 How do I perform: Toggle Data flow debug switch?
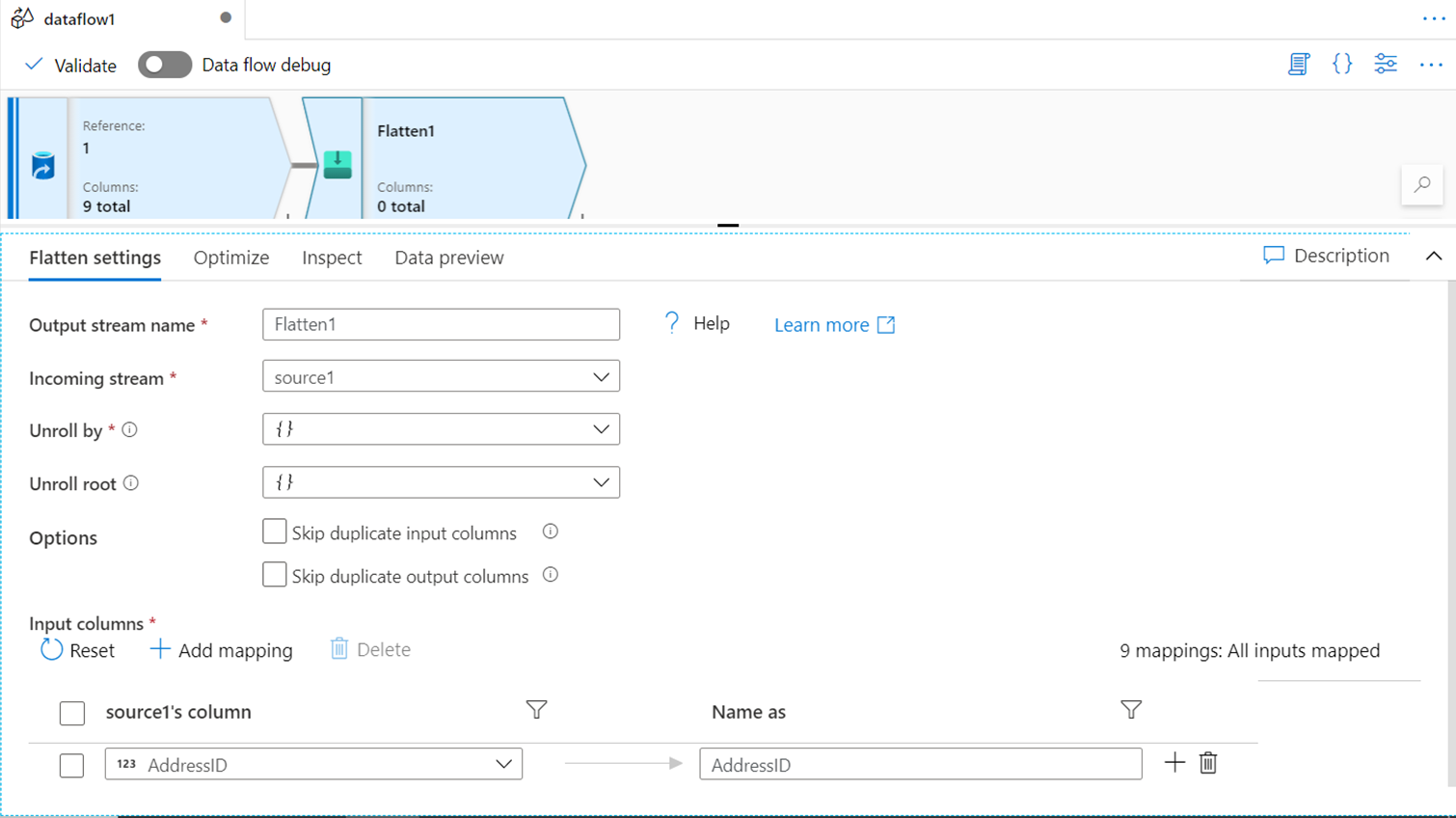pos(165,65)
